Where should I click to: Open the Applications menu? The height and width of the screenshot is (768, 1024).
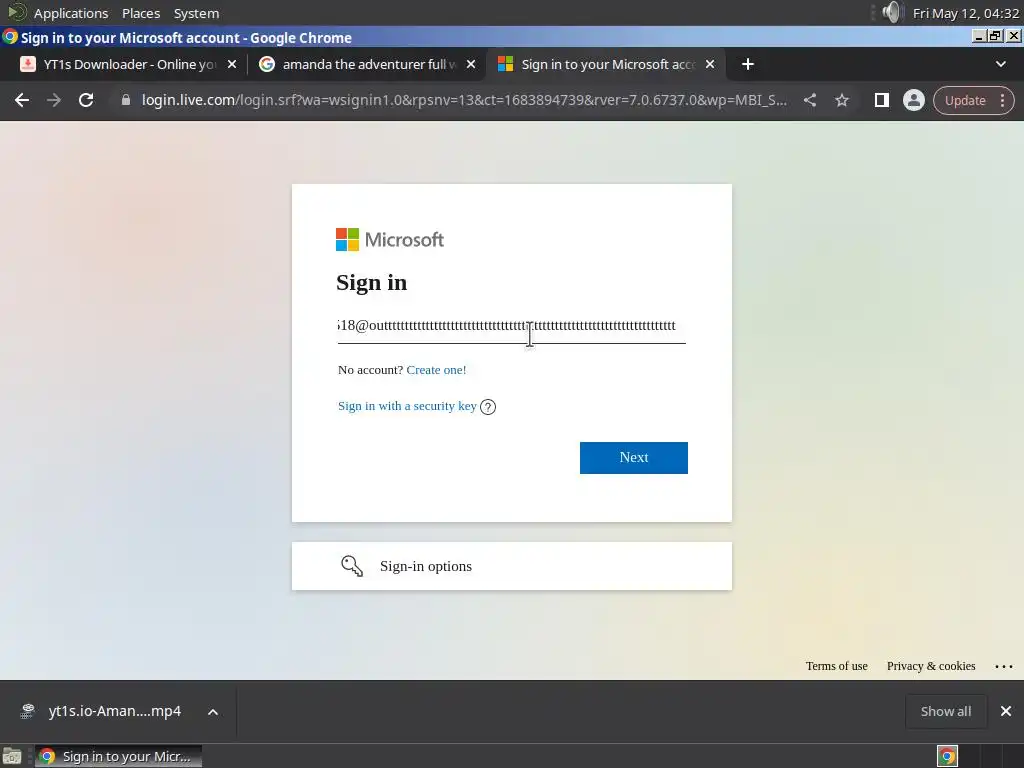[71, 13]
